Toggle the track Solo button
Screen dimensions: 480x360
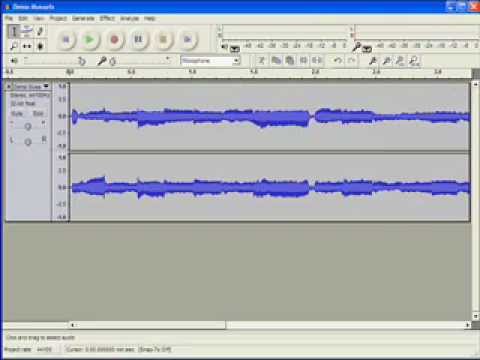pyautogui.click(x=38, y=114)
